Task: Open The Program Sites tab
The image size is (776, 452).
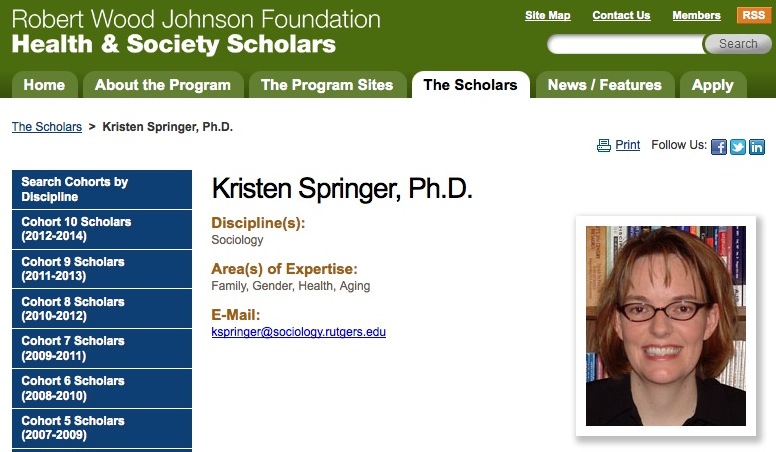Action: coord(327,85)
